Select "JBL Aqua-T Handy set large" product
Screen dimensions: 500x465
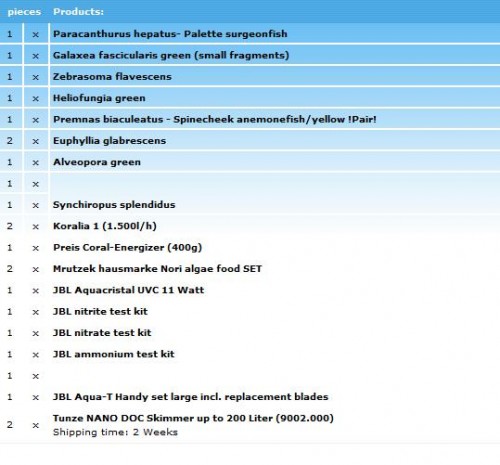pyautogui.click(x=191, y=397)
